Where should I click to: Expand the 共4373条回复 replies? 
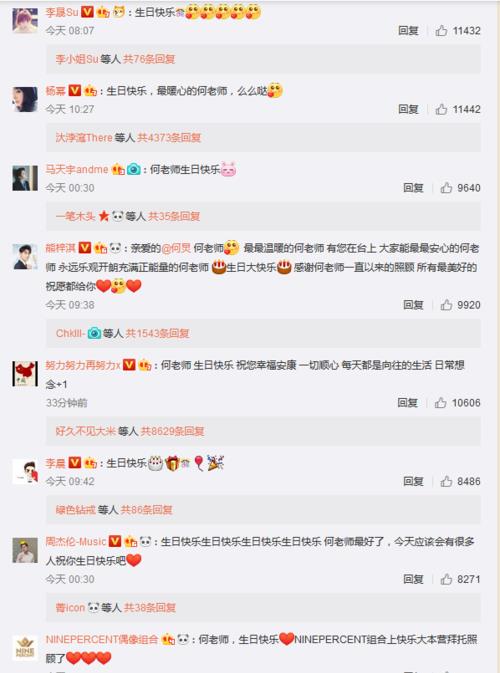169,137
